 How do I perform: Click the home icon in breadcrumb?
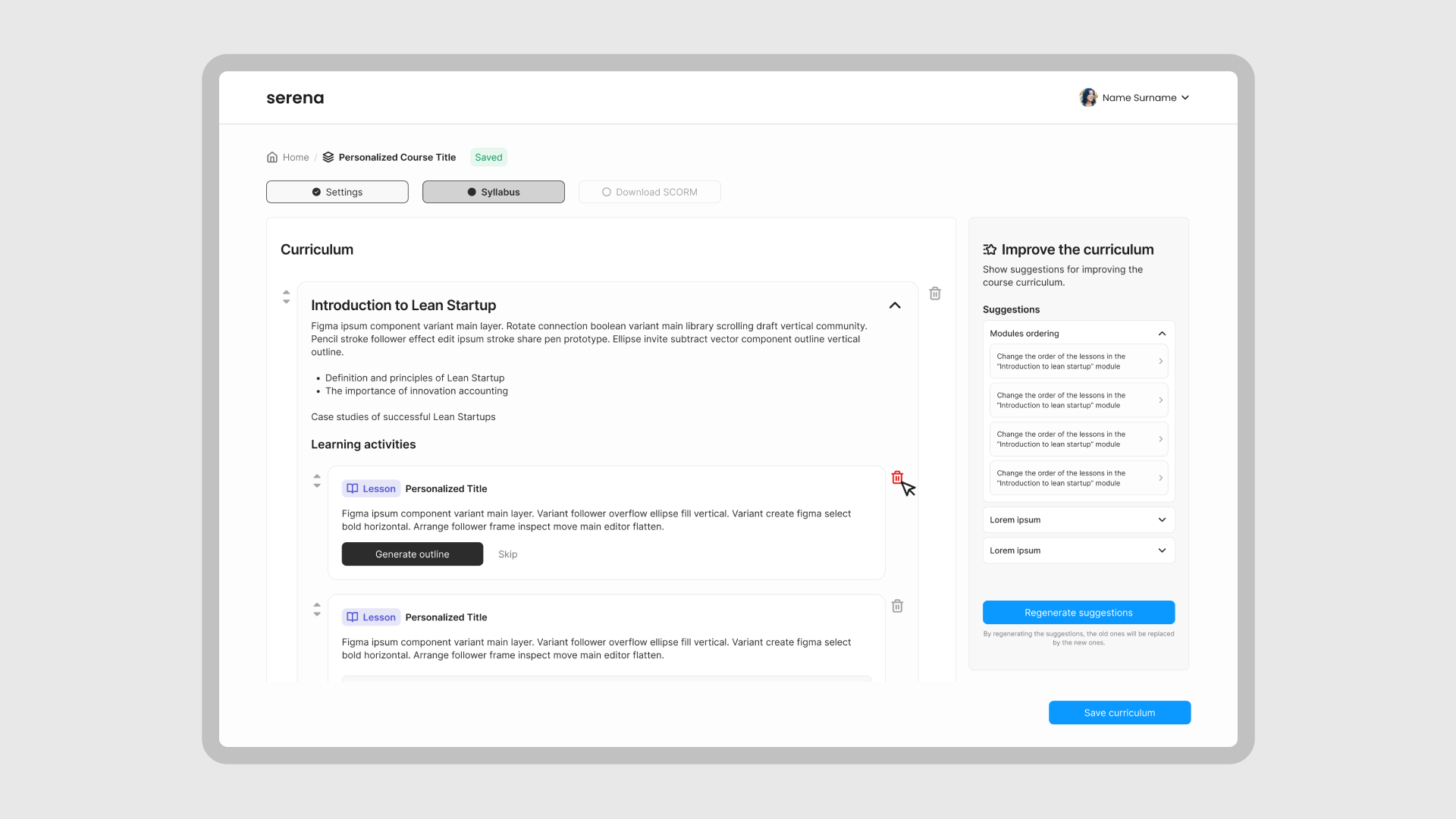272,157
